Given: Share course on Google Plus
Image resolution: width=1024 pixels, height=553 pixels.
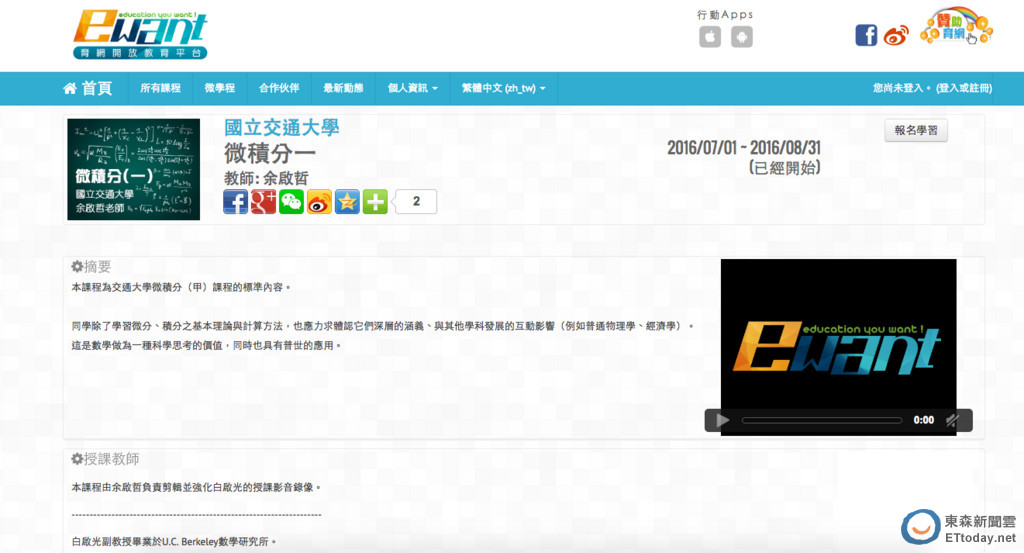Looking at the screenshot, I should tap(263, 202).
